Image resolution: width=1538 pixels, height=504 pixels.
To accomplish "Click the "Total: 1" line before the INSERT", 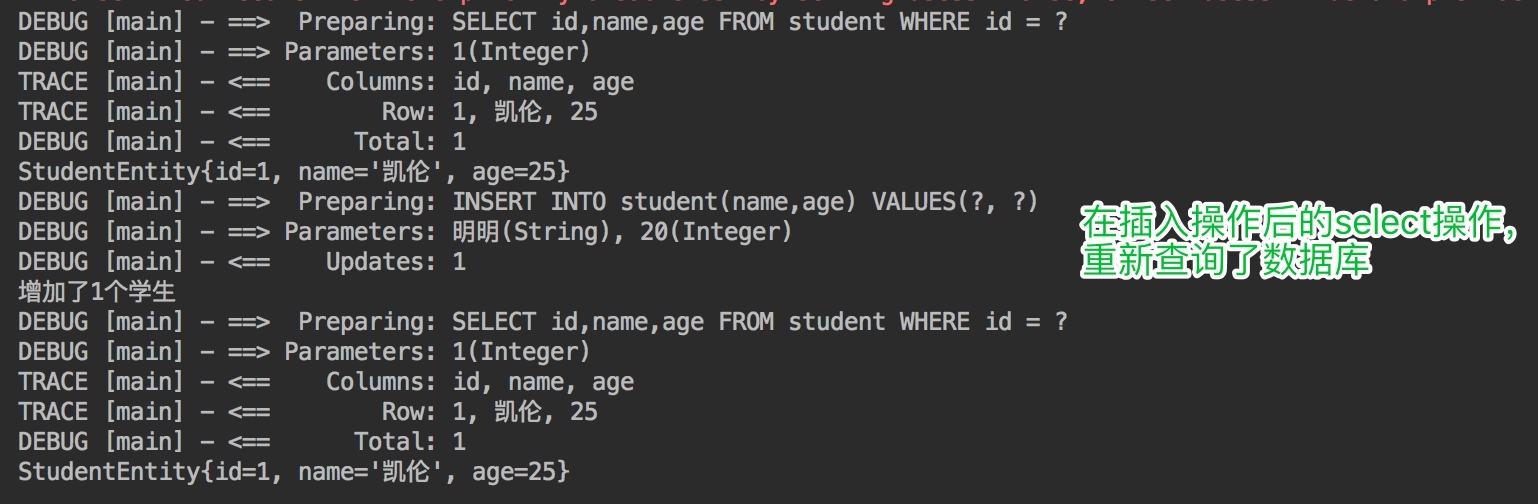I will (409, 141).
